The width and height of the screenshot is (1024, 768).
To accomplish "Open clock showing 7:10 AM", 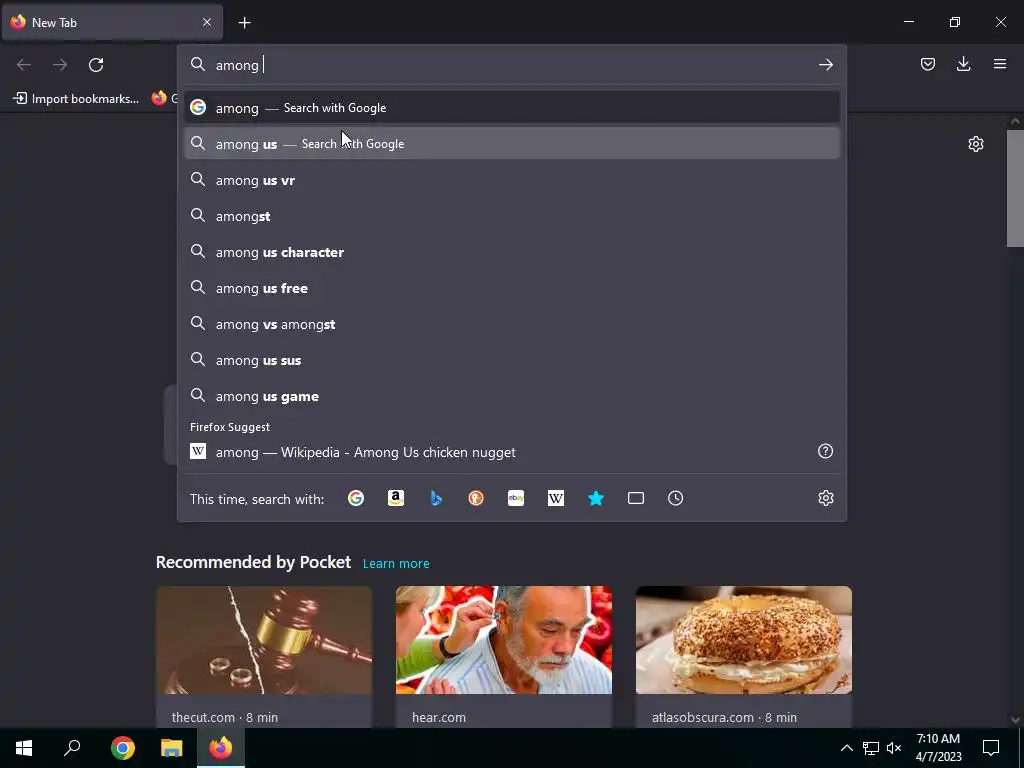I will coord(938,748).
